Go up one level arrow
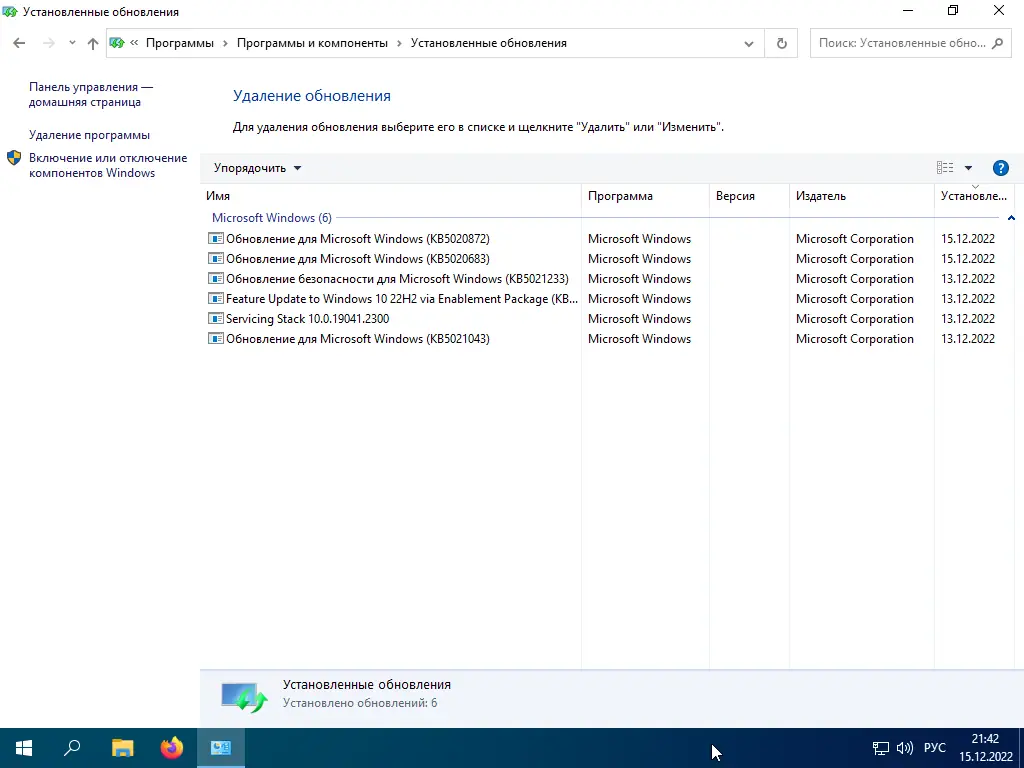 pos(93,43)
